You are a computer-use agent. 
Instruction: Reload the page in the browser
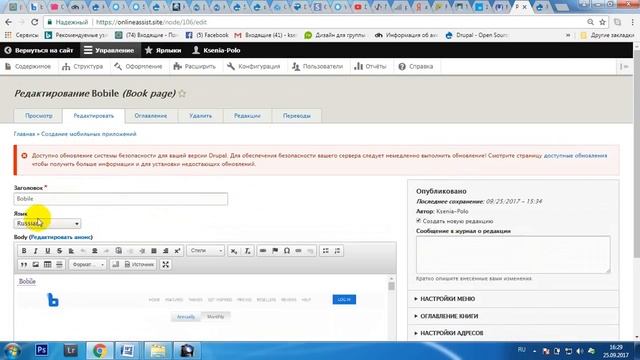35,22
